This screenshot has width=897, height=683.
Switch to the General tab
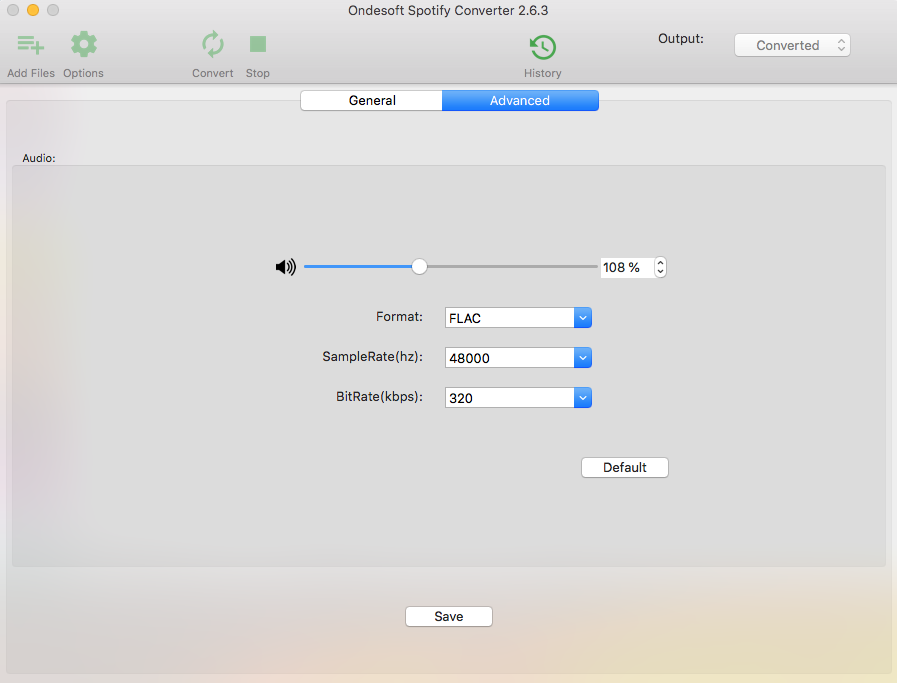click(372, 100)
